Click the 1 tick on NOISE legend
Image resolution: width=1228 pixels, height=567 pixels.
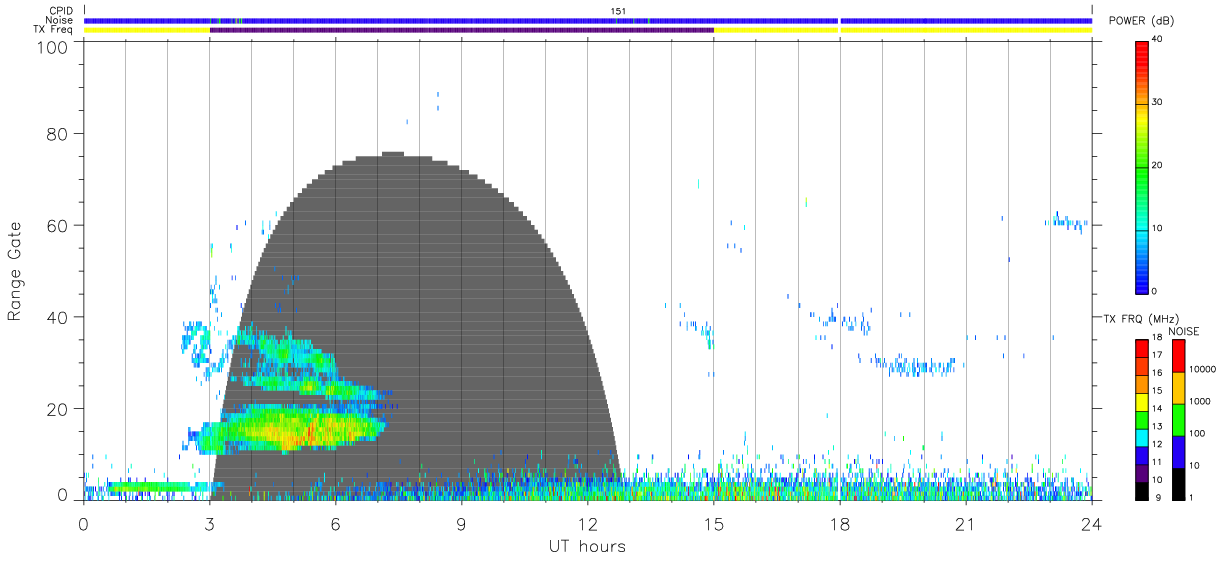(x=1193, y=497)
